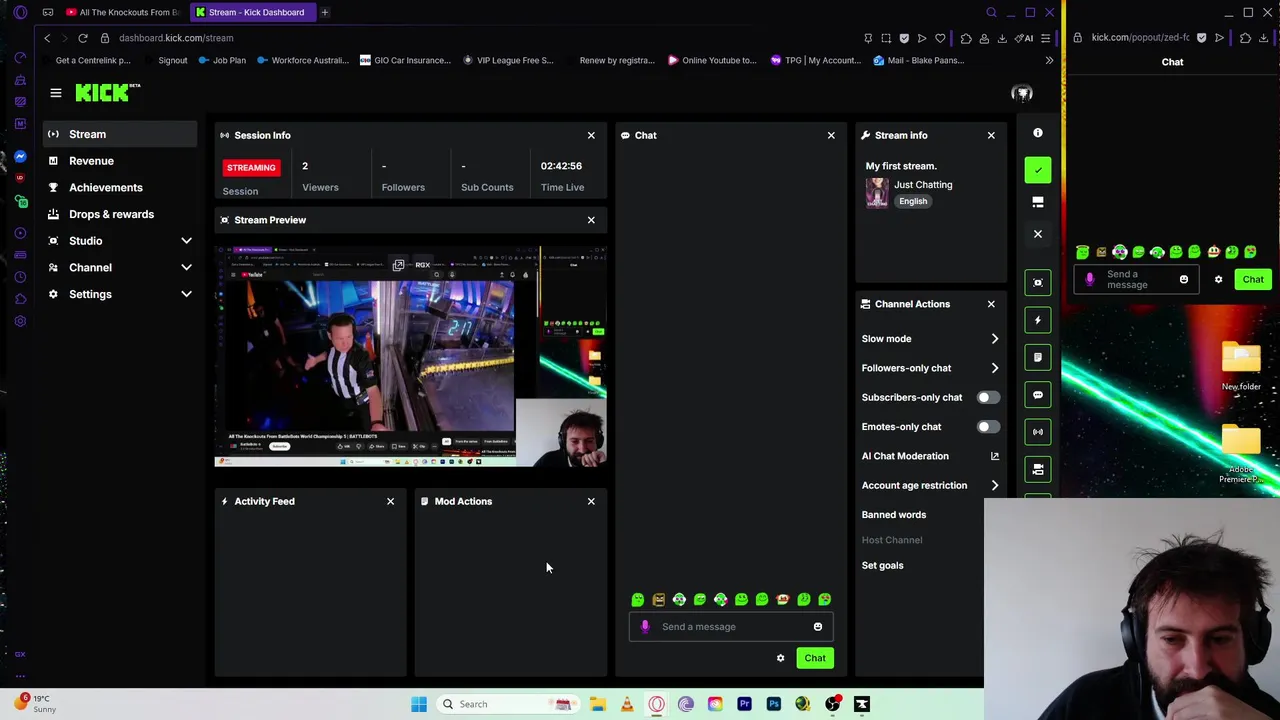Click the green checkmark button in the right toolbar
The height and width of the screenshot is (720, 1280).
coord(1038,170)
